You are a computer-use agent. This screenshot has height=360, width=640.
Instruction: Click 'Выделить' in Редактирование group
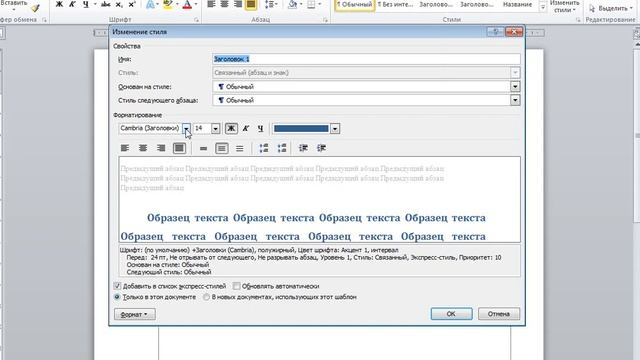pyautogui.click(x=610, y=8)
